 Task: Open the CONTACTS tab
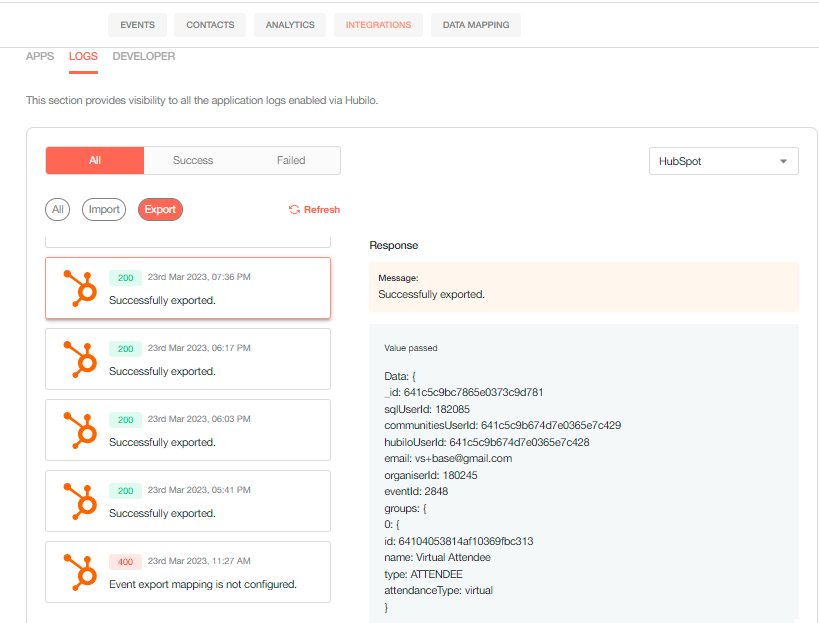[210, 25]
